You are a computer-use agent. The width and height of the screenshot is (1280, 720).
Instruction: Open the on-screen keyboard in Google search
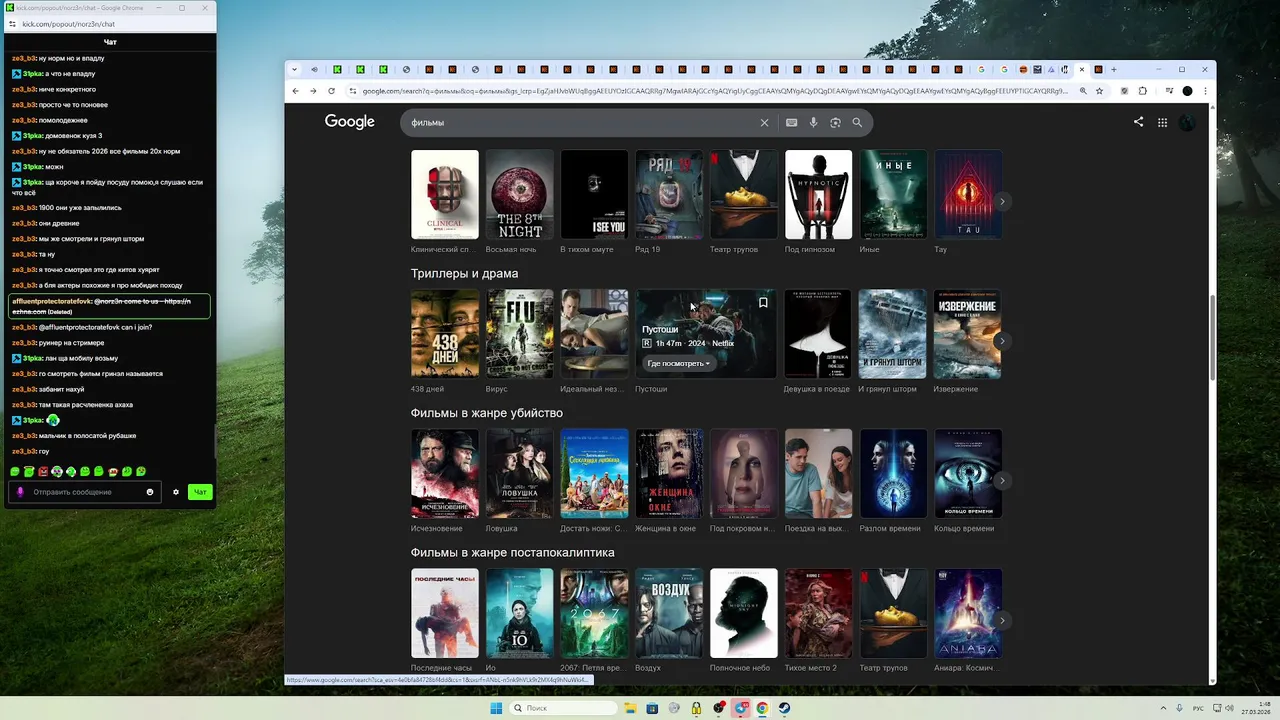point(791,122)
